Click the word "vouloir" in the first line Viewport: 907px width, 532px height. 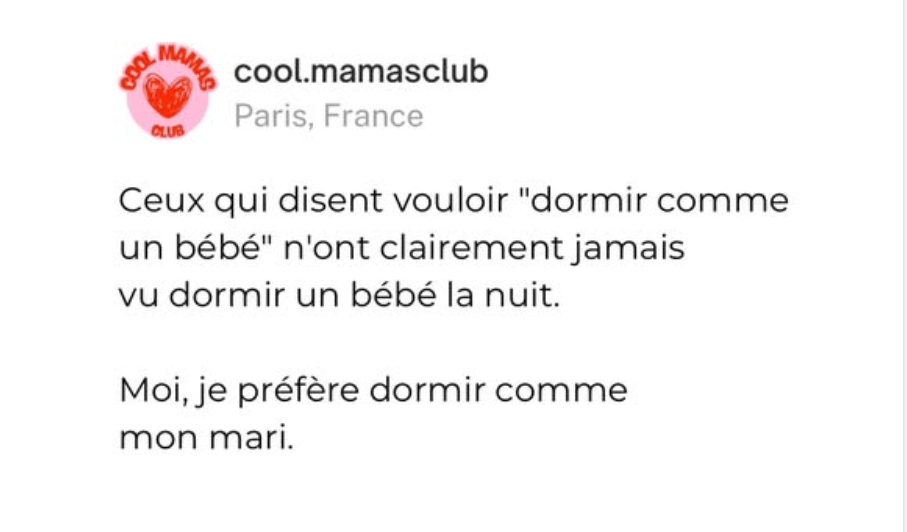pos(451,201)
